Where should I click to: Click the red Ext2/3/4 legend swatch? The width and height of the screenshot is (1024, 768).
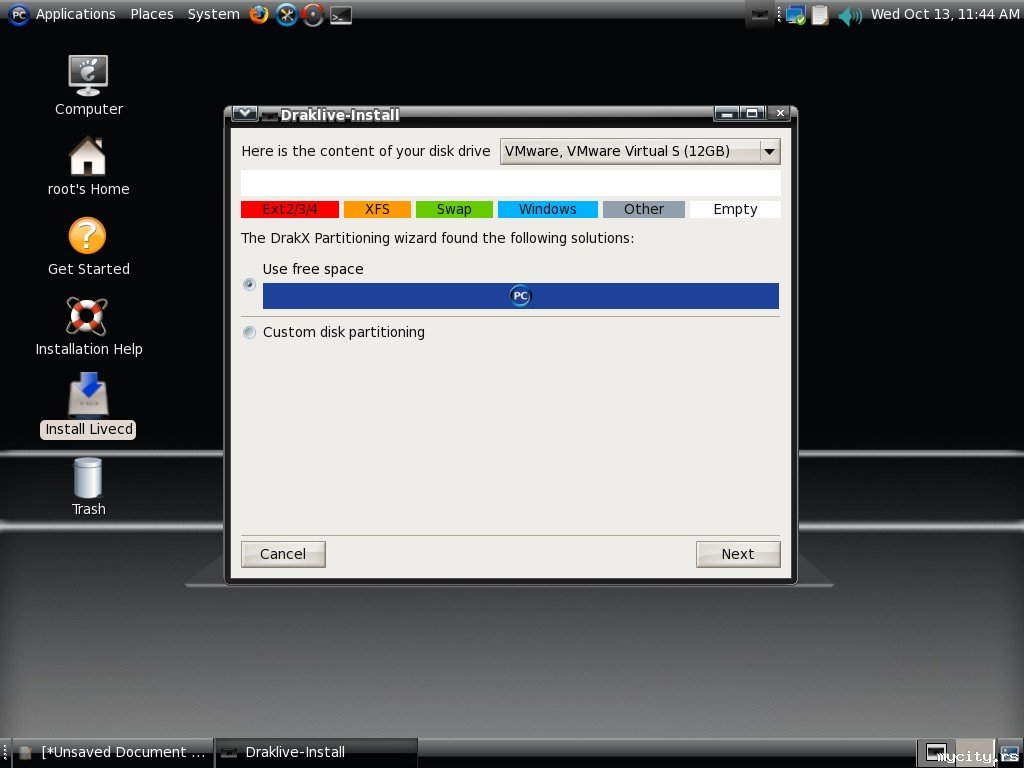pyautogui.click(x=290, y=209)
